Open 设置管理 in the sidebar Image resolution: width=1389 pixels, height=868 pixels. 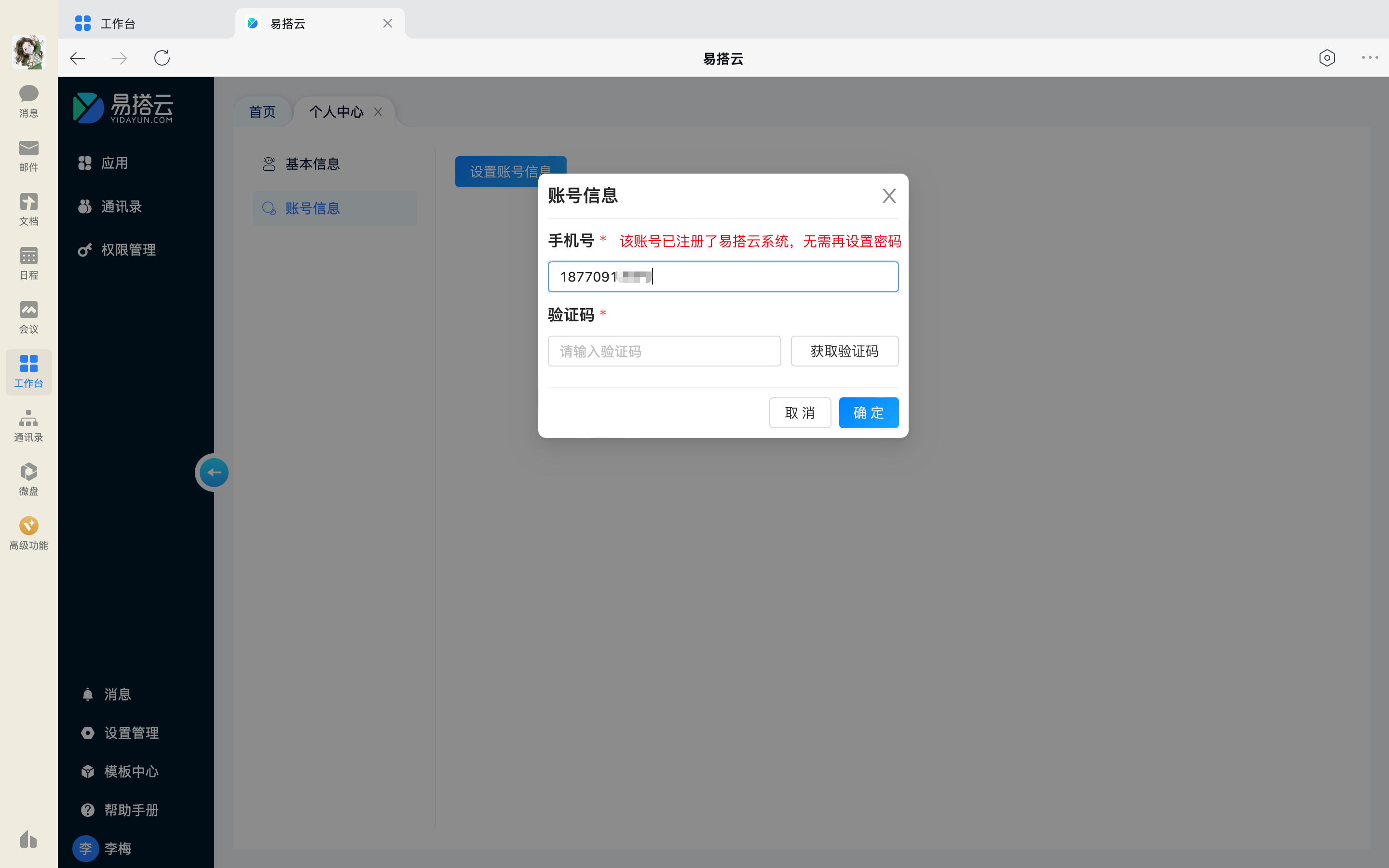point(131,733)
